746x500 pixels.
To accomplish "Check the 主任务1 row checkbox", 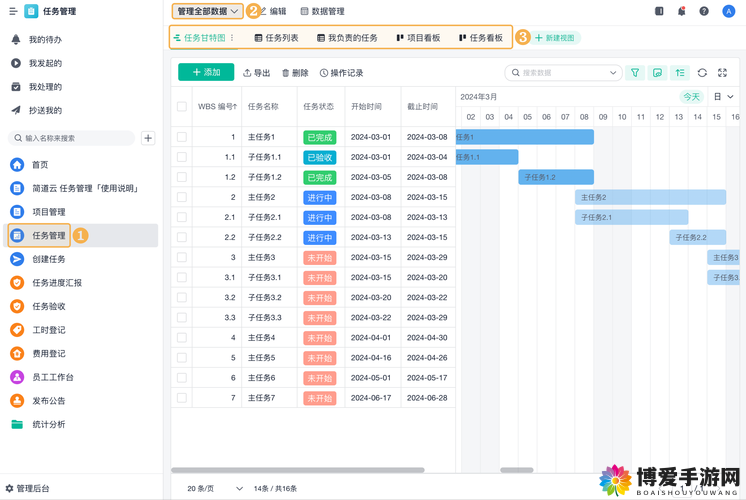I will coord(182,137).
